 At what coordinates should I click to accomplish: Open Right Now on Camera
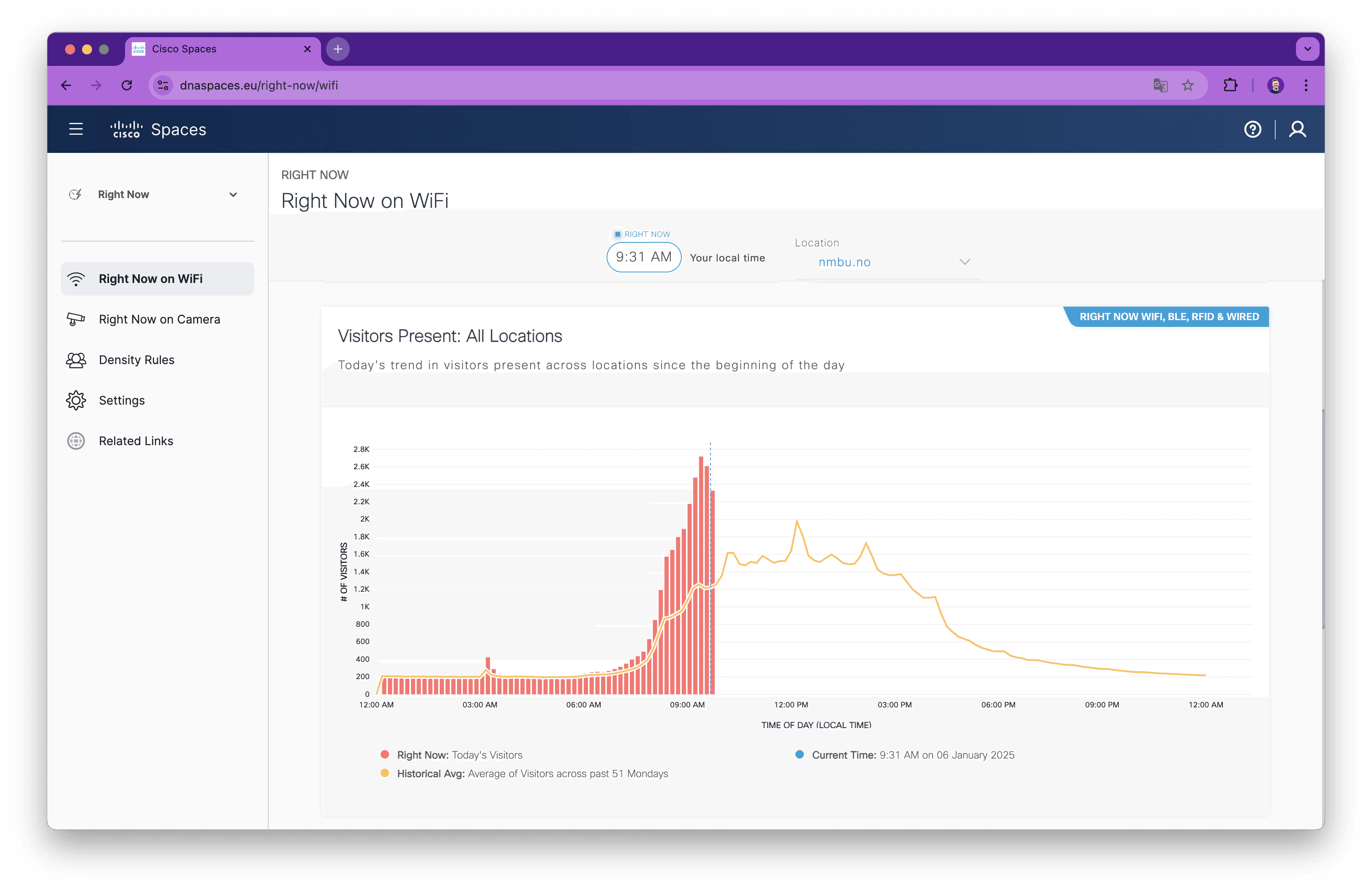point(158,319)
